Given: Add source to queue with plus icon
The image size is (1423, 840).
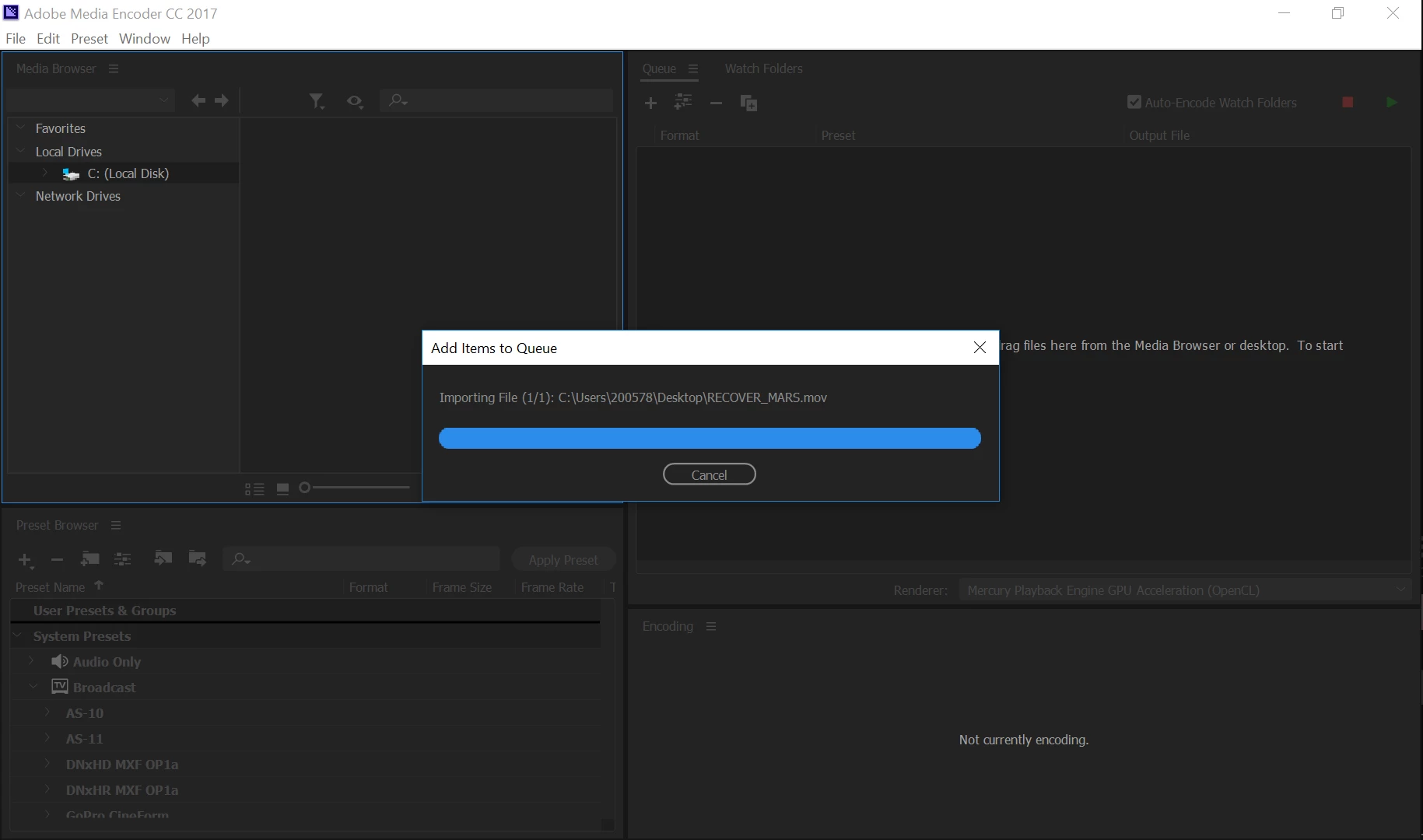Looking at the screenshot, I should click(x=651, y=103).
